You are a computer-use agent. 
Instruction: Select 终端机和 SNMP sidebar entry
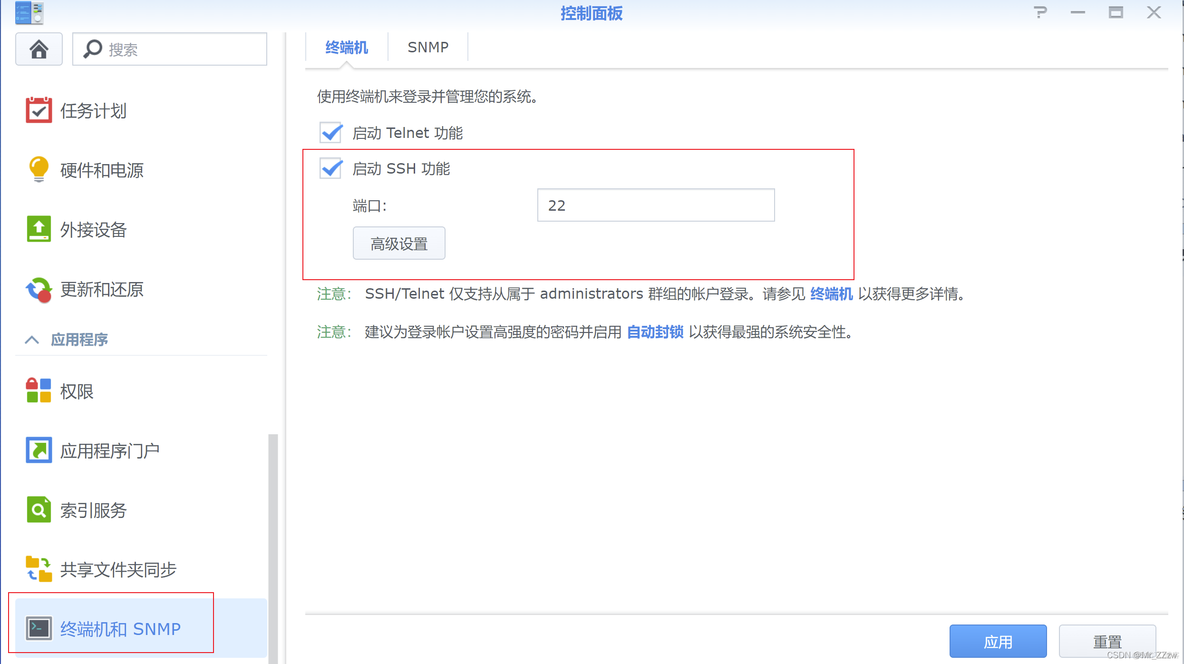click(141, 628)
